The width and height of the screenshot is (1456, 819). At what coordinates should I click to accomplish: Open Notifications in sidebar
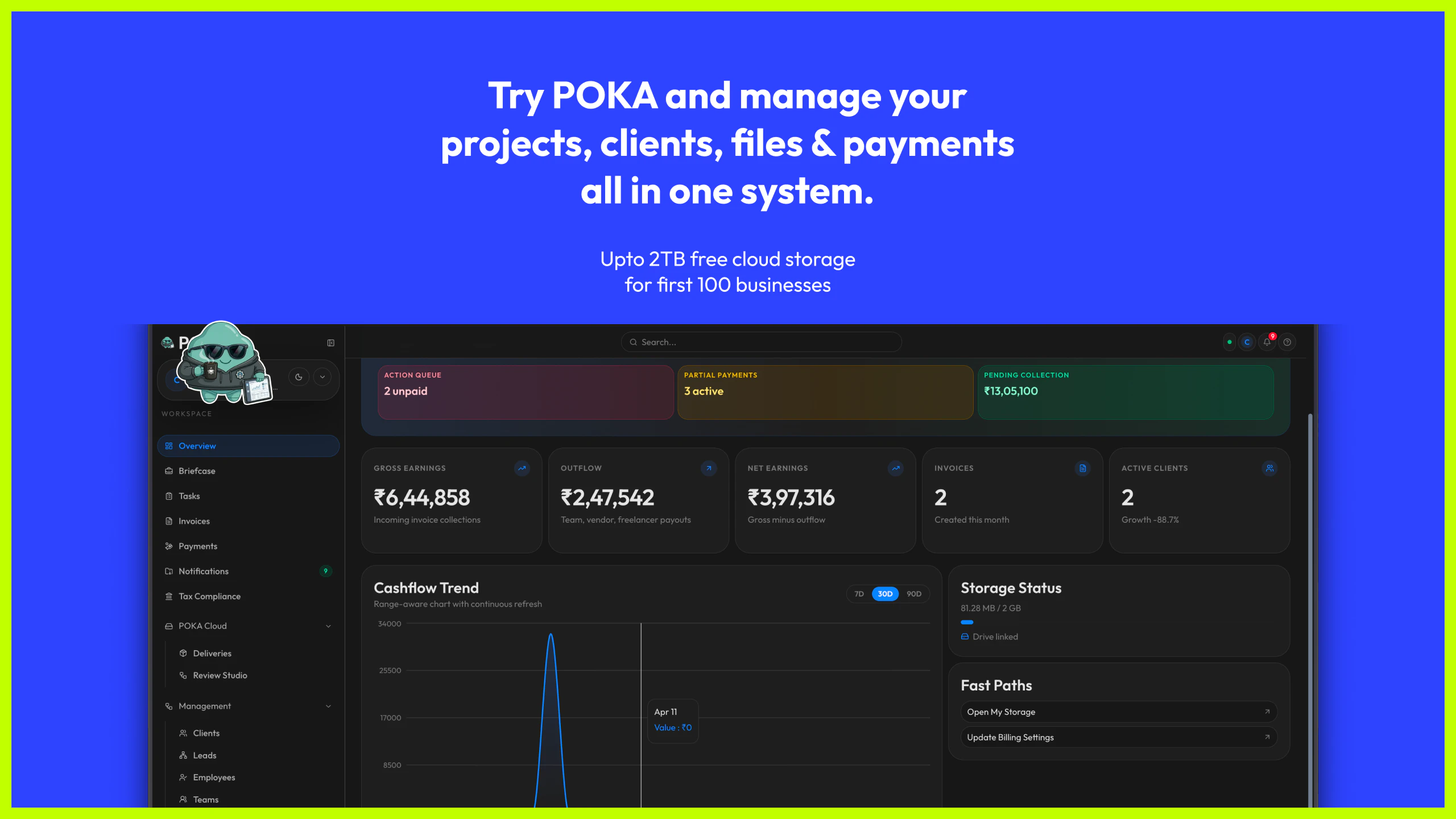tap(248, 571)
